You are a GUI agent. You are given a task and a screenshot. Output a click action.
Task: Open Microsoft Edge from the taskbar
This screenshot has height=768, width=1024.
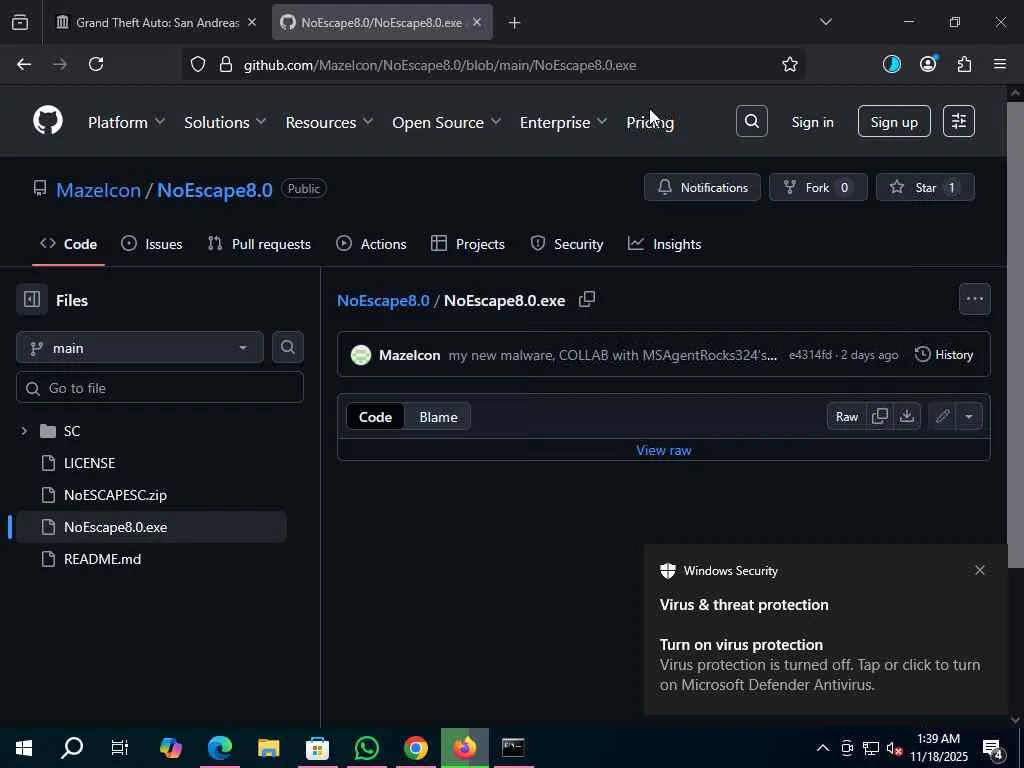tap(219, 748)
